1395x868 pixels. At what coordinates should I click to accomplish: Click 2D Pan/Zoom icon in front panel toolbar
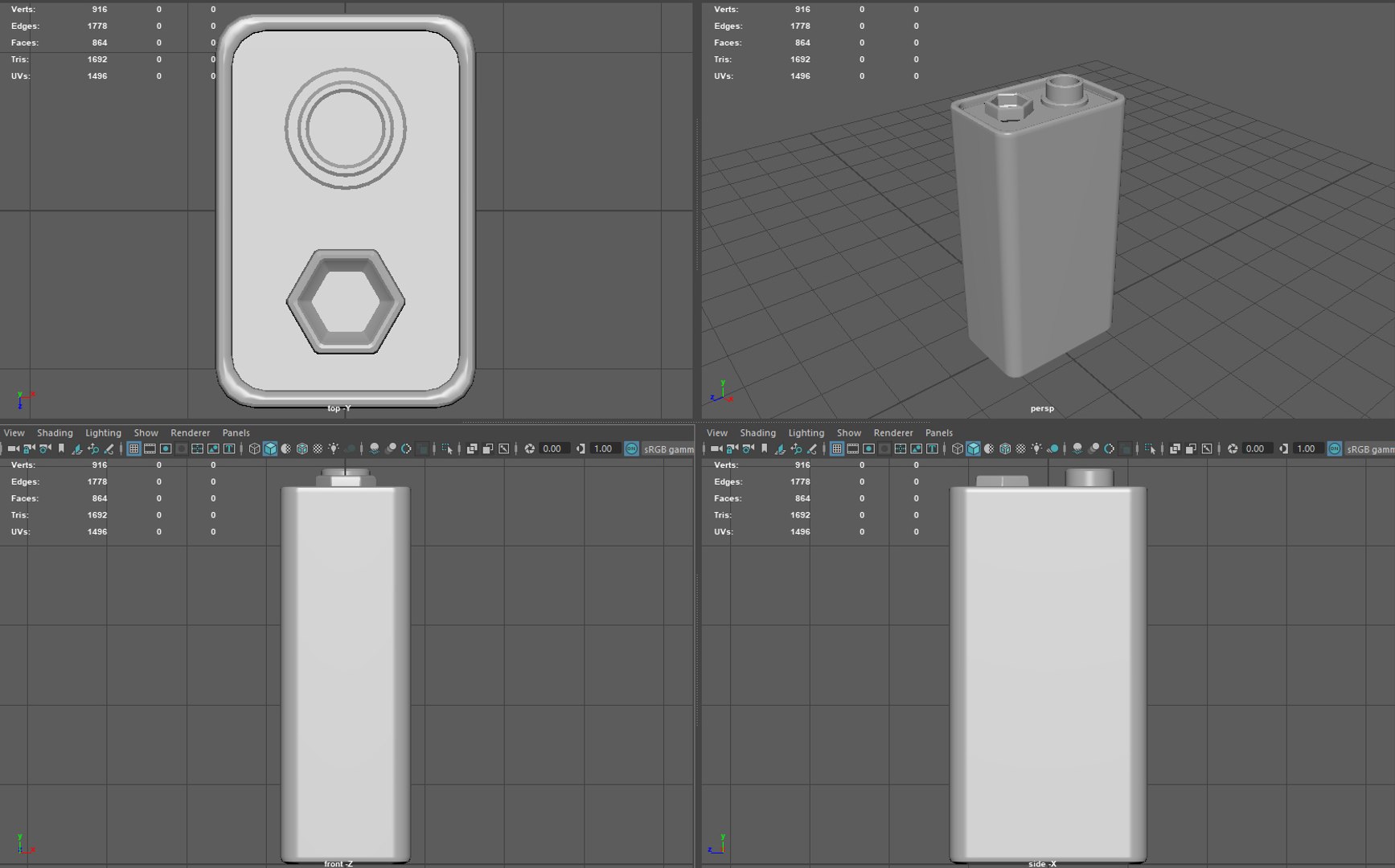[x=93, y=448]
